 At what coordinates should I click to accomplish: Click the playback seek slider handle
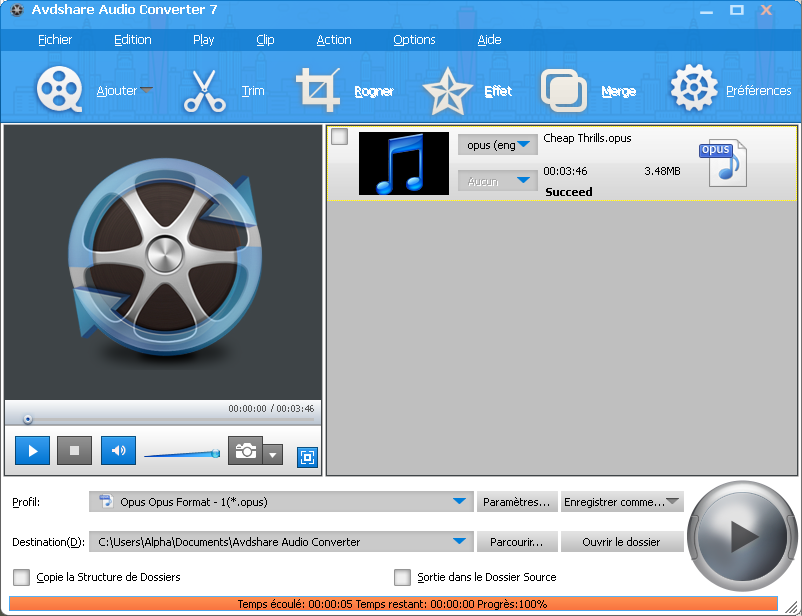(28, 420)
